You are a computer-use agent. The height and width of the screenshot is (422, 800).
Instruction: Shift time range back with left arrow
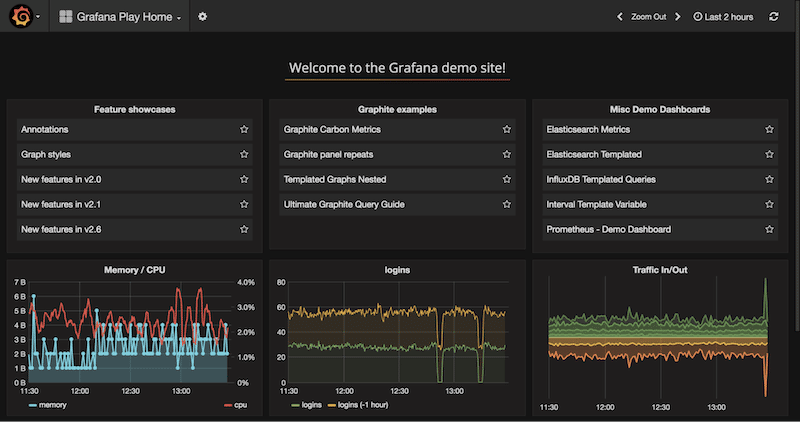619,17
